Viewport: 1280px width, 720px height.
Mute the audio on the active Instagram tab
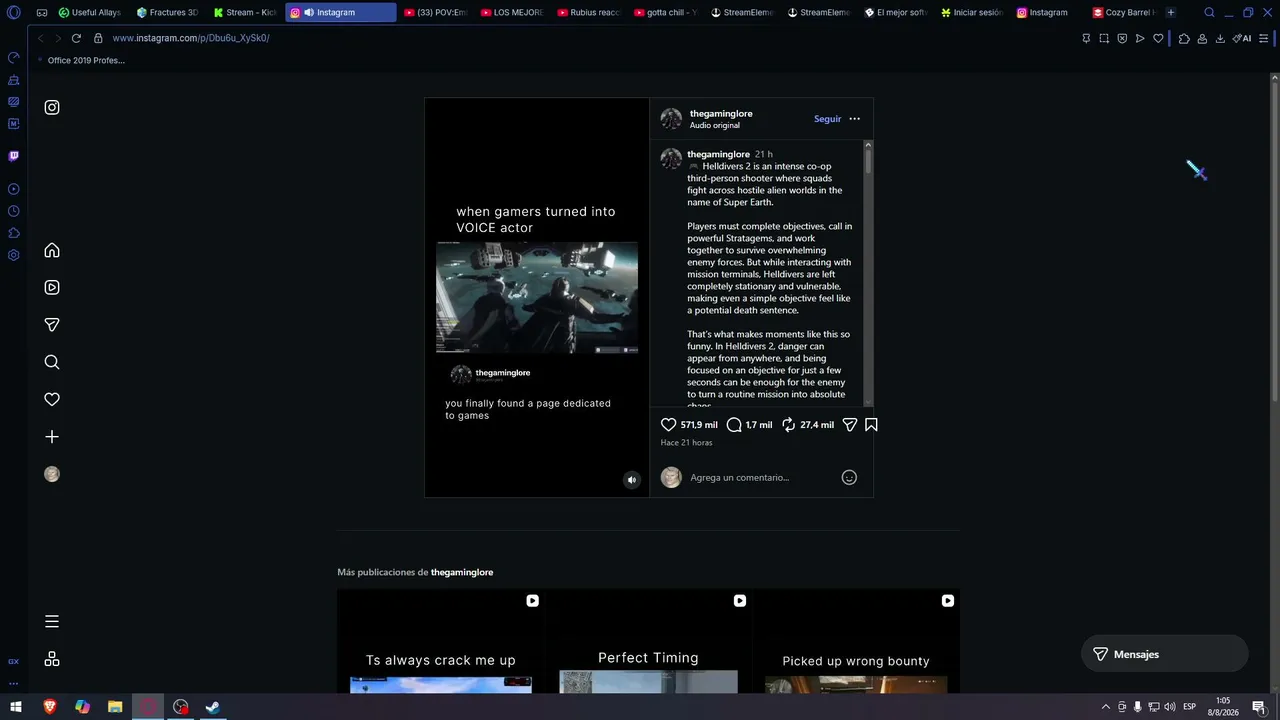[x=309, y=13]
